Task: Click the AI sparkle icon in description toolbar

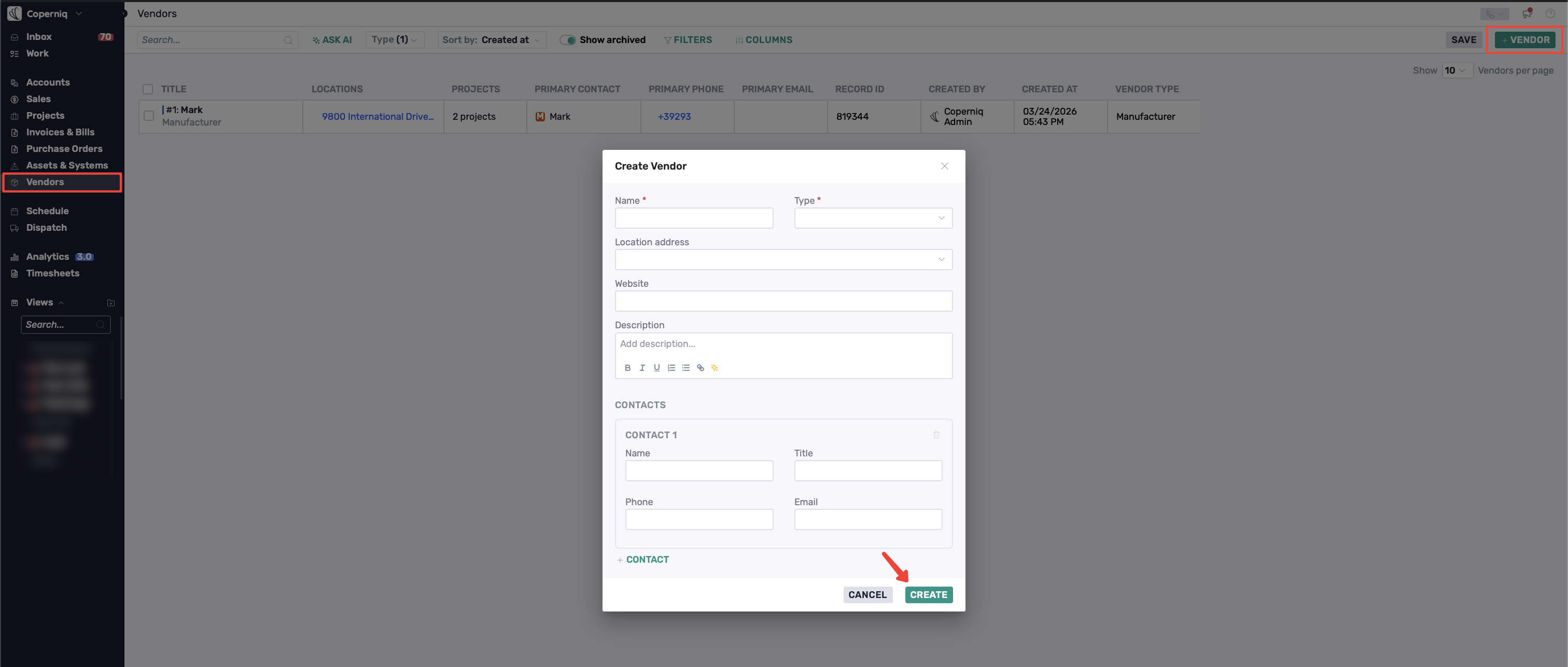Action: pyautogui.click(x=715, y=368)
